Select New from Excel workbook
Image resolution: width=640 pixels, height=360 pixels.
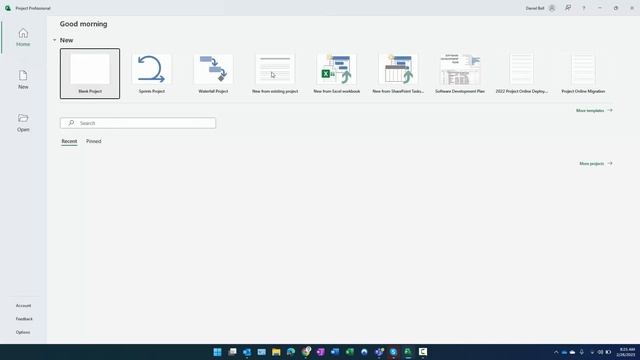click(x=337, y=73)
